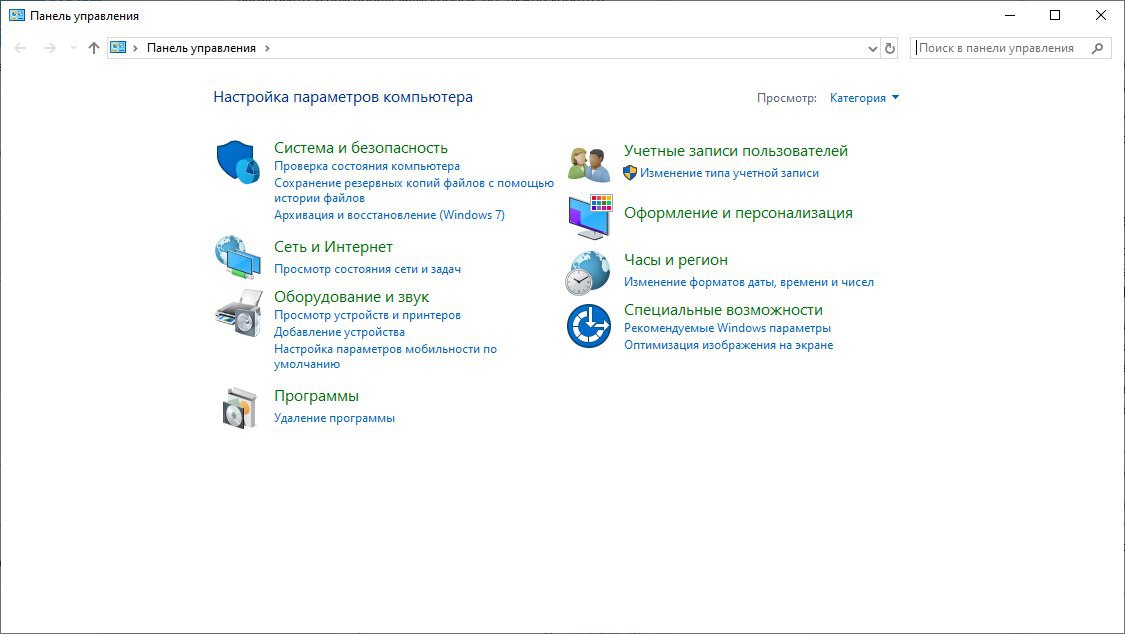Click the Ease of Access blue circle icon

[x=589, y=326]
